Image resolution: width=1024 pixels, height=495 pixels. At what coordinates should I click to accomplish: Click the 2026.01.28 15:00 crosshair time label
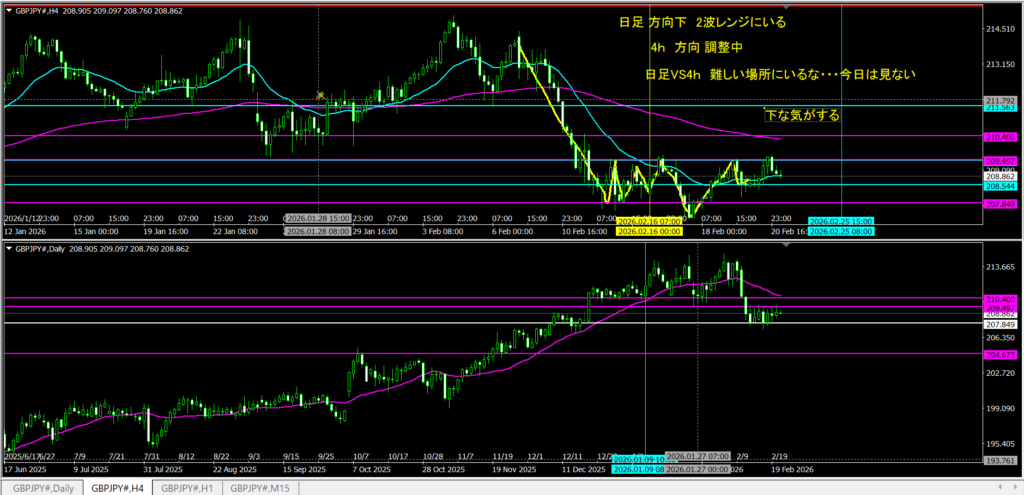(319, 217)
